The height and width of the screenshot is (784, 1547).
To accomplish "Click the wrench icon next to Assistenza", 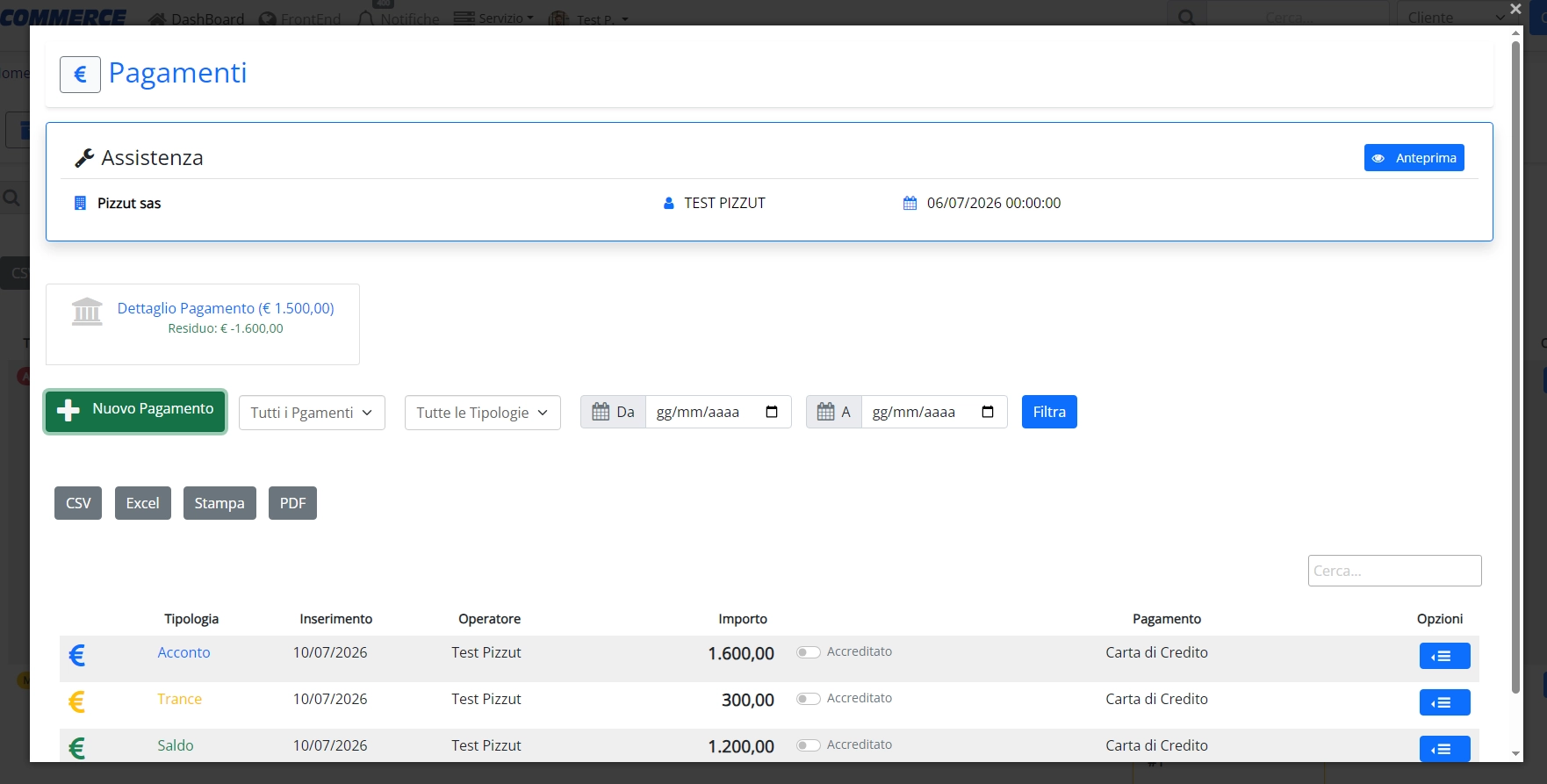I will pos(84,158).
